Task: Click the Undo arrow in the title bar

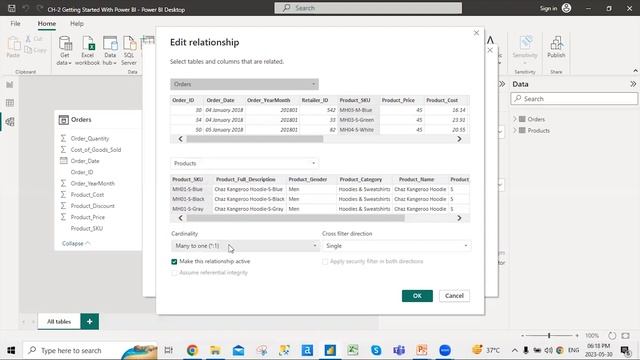Action: [26, 8]
